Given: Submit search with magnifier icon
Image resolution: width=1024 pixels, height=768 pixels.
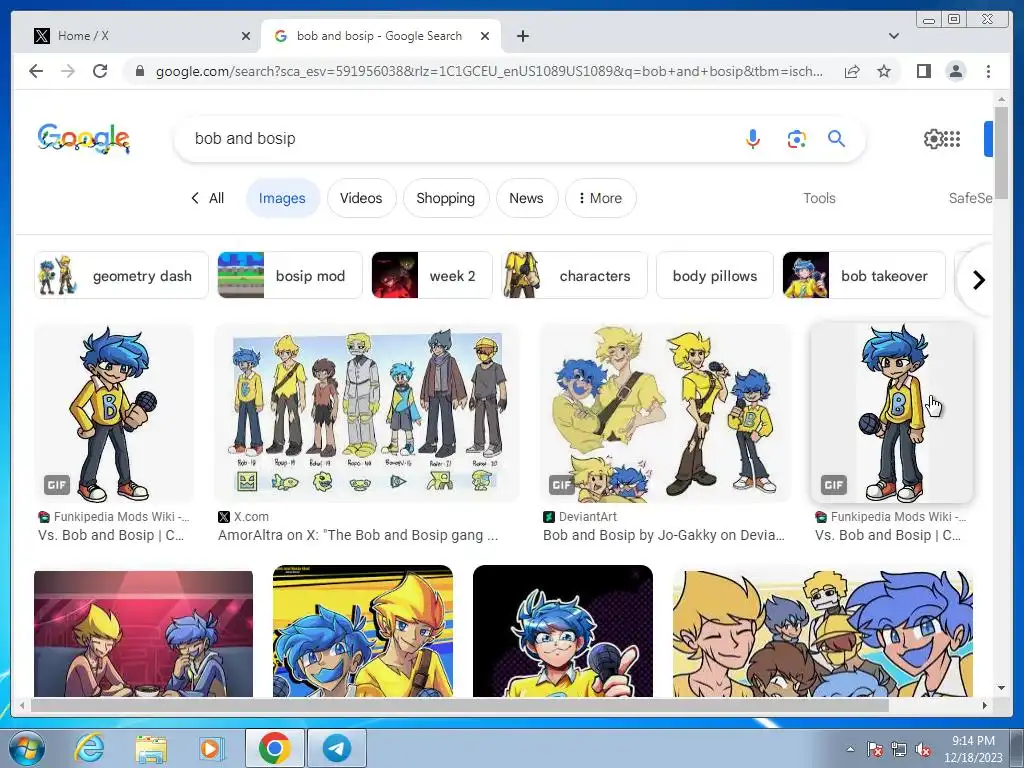Looking at the screenshot, I should tap(837, 138).
